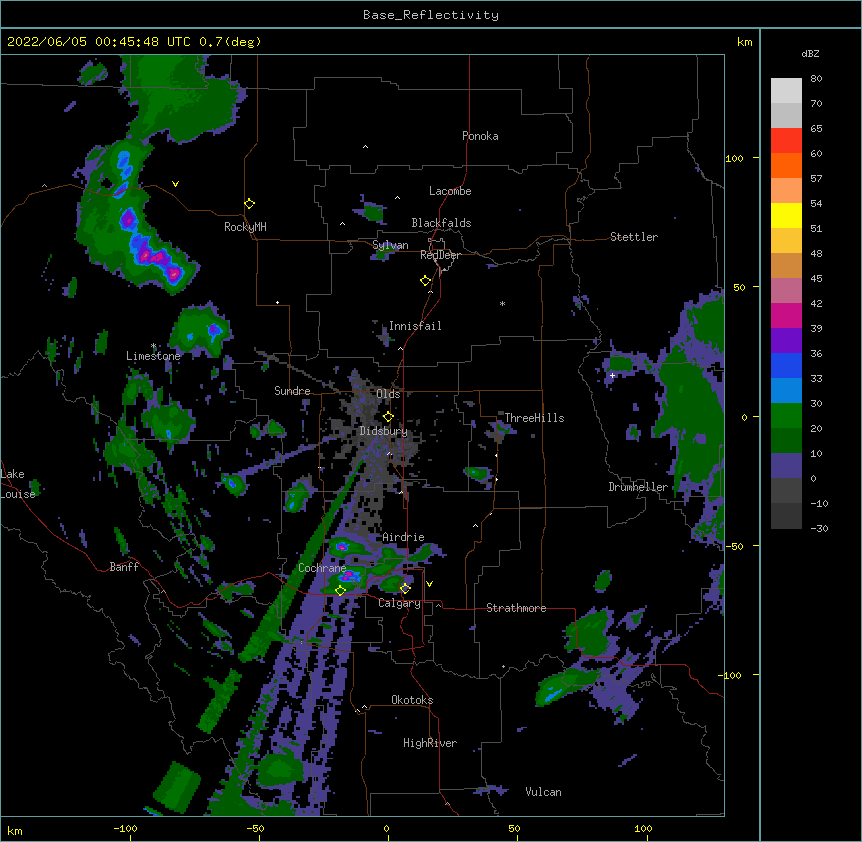The width and height of the screenshot is (862, 842).
Task: Click the ThreeHills city label
Action: pyautogui.click(x=534, y=418)
